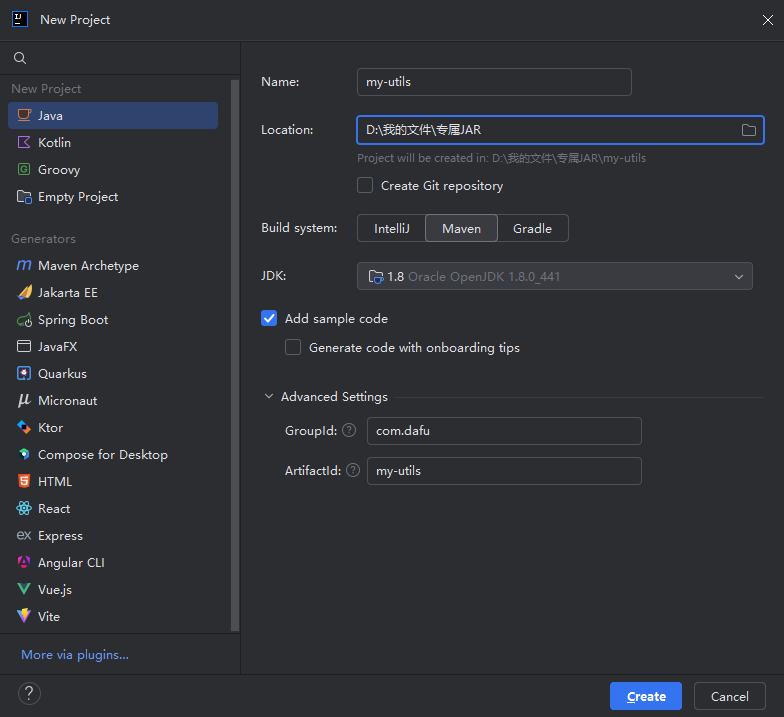Click the project Name field
The image size is (784, 717).
pos(494,82)
